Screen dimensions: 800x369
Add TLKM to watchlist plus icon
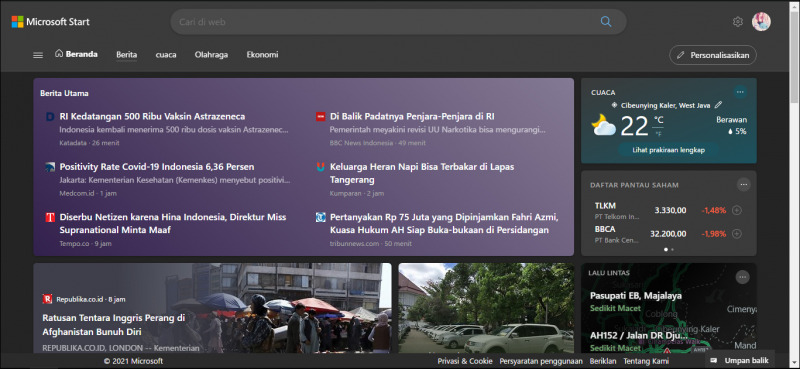(x=736, y=210)
